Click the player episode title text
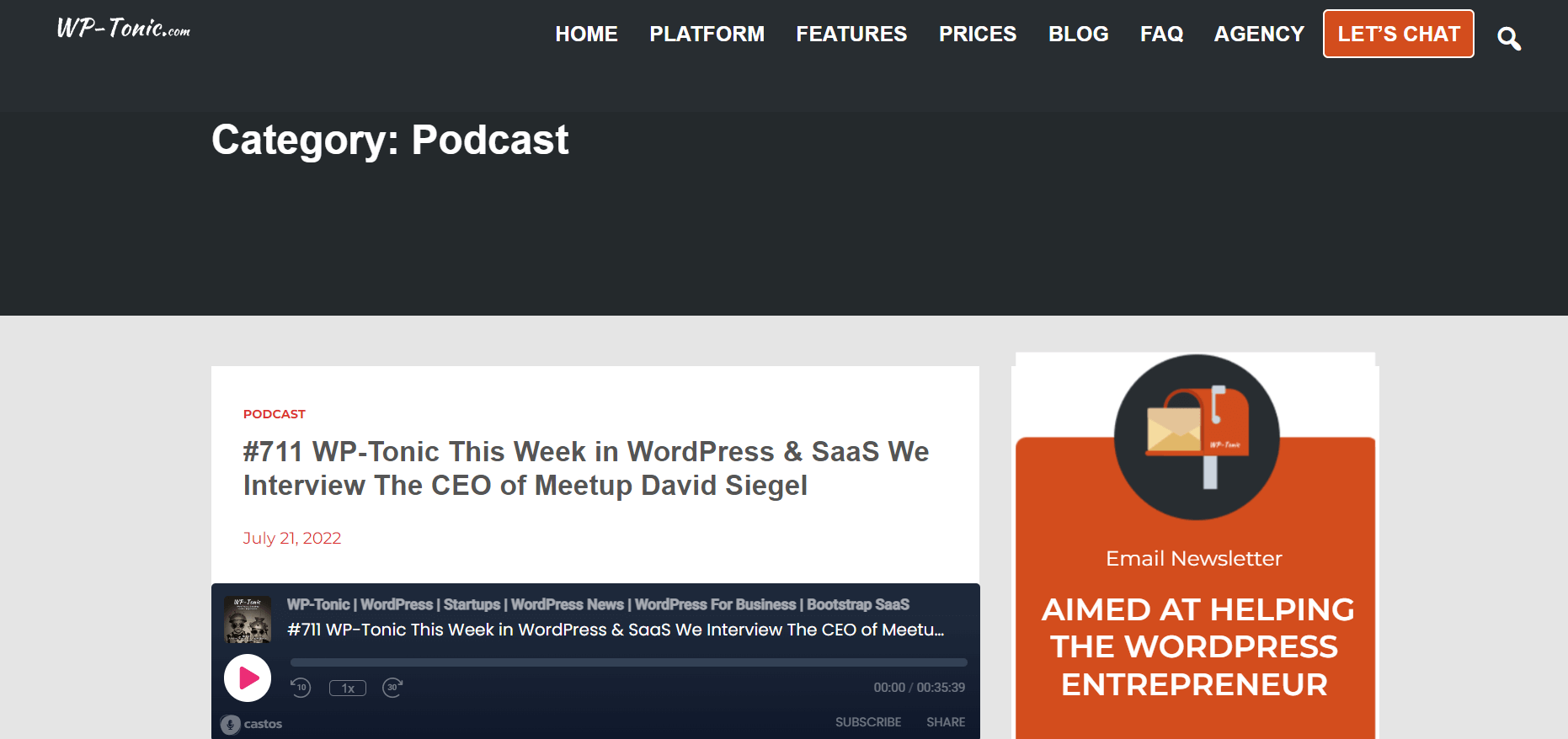The image size is (1568, 739). pos(616,630)
